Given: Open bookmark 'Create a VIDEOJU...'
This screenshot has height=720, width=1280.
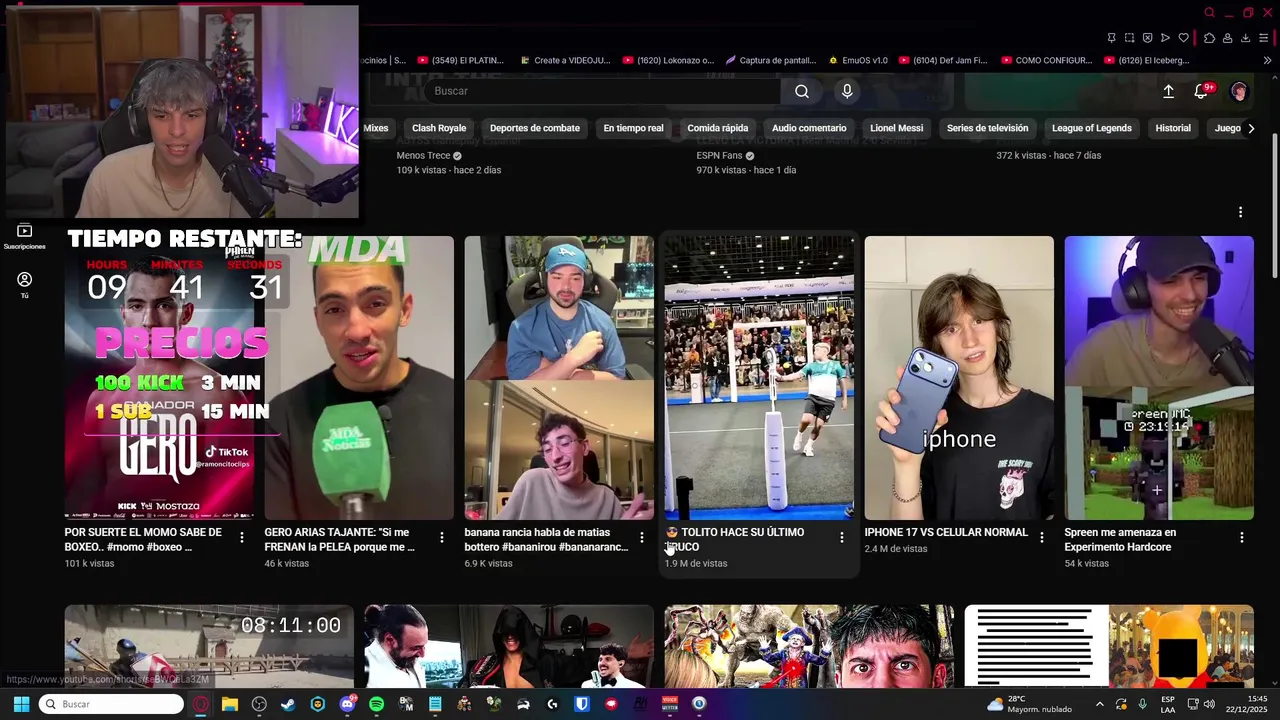Looking at the screenshot, I should tap(566, 60).
